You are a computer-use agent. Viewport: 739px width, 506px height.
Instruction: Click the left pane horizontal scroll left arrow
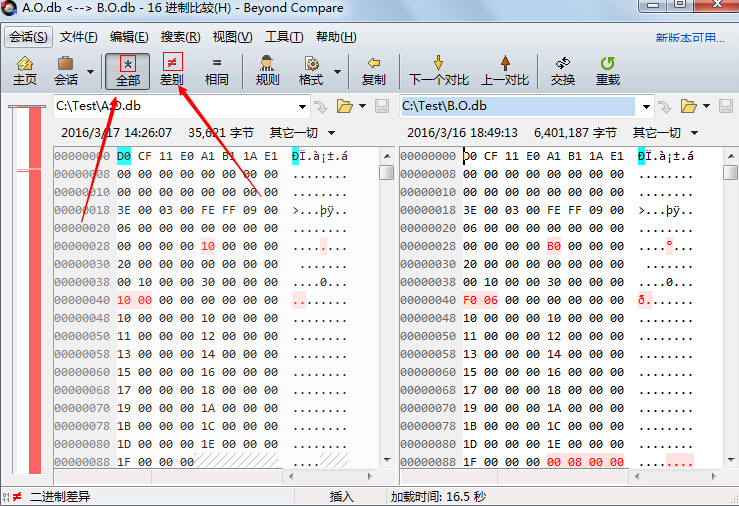coord(291,476)
